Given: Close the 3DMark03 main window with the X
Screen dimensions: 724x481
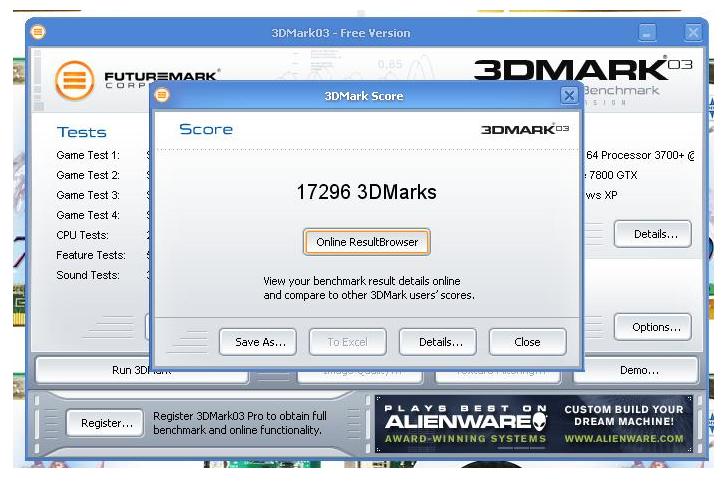Looking at the screenshot, I should click(x=693, y=33).
